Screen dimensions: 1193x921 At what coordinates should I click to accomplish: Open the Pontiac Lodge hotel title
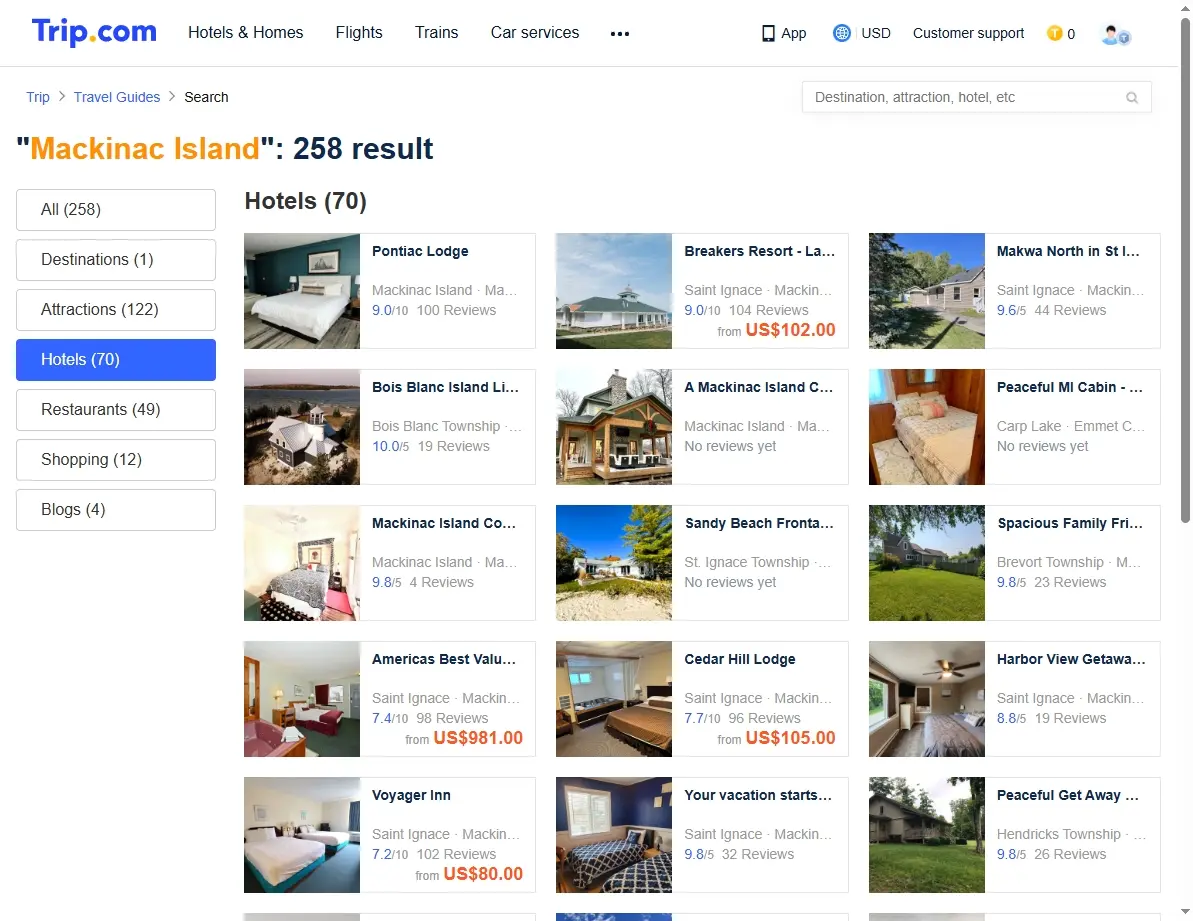tap(420, 251)
